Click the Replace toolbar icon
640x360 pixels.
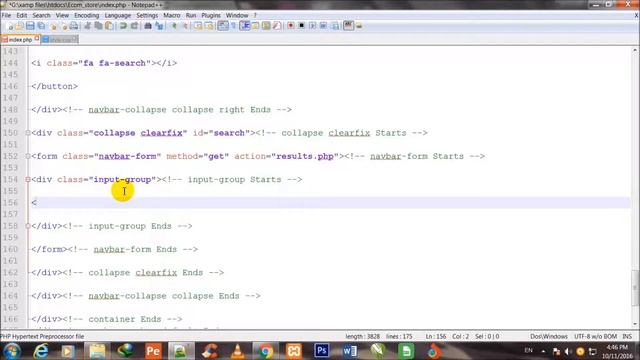159,26
